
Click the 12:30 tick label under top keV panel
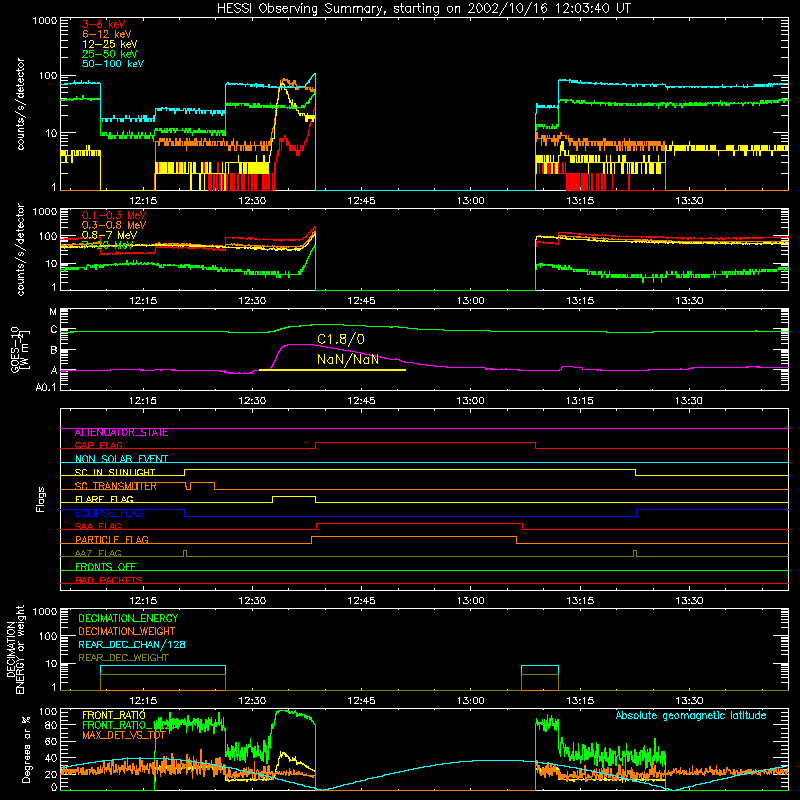coord(252,201)
